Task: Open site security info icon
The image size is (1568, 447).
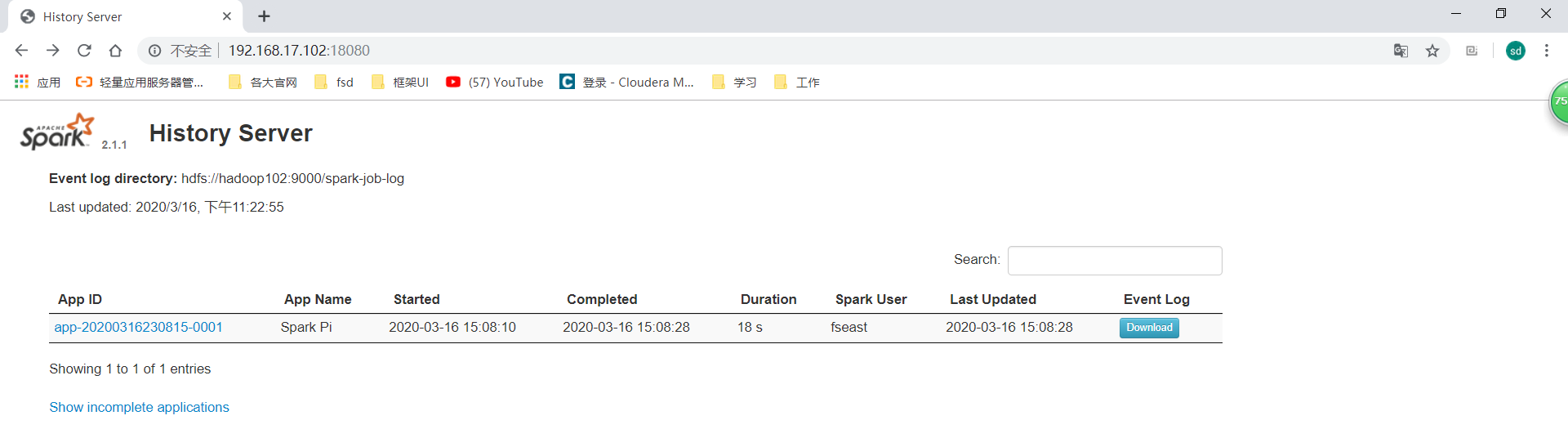Action: (x=154, y=51)
